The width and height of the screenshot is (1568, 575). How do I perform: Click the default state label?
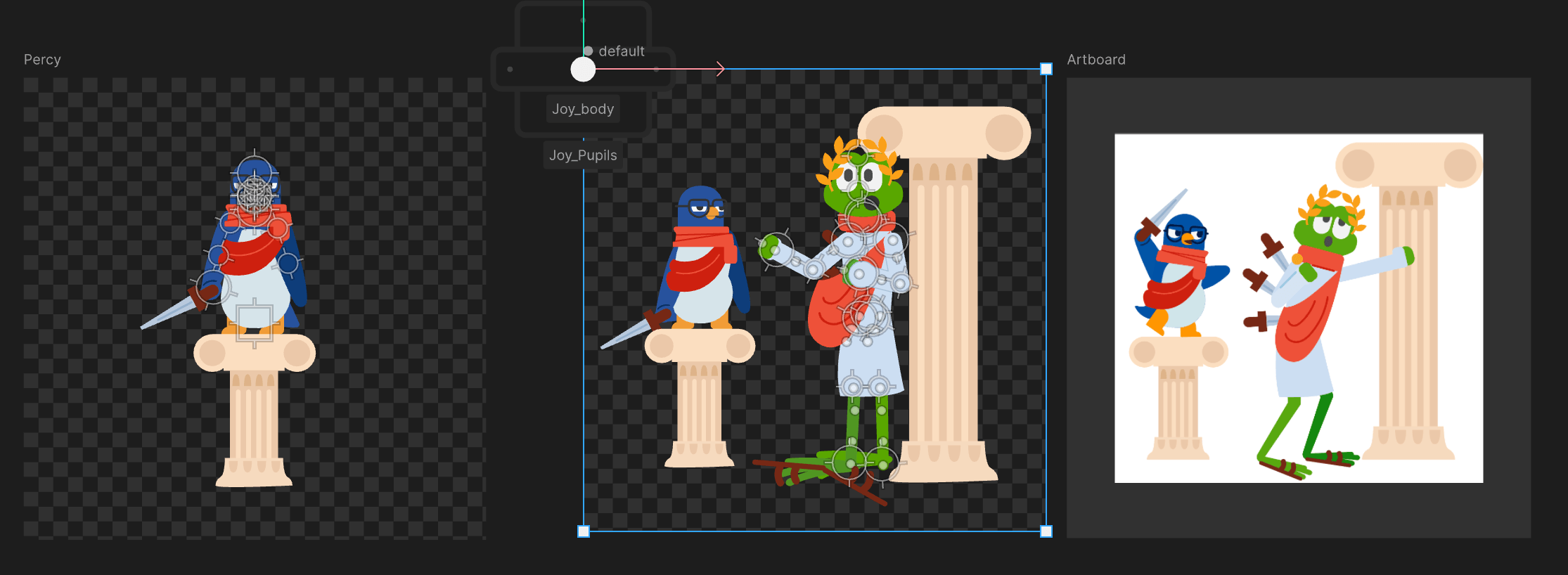621,51
